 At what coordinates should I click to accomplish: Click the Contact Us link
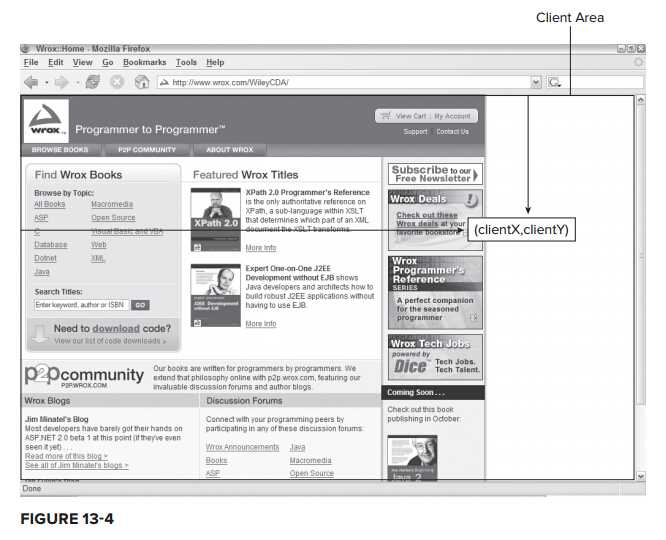tap(452, 132)
